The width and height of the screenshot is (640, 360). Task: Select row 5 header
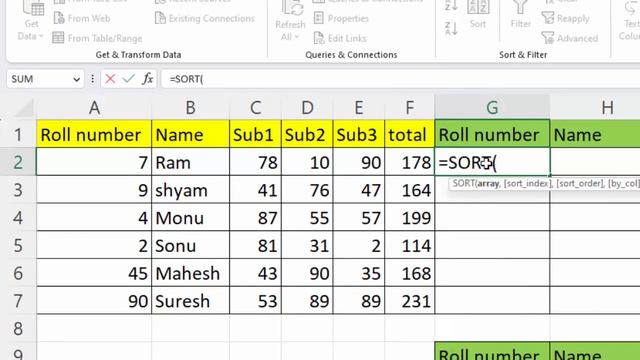coord(18,245)
